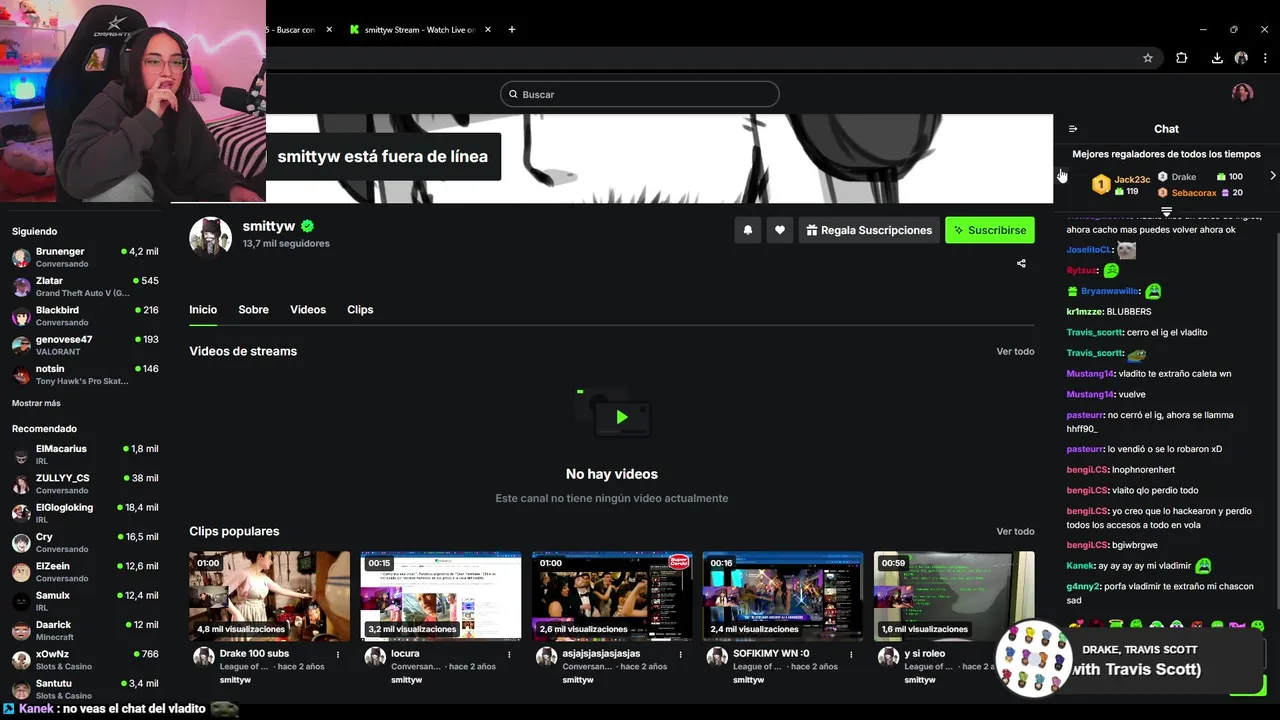The image size is (1280, 720).
Task: Expand followed channels via Mostrar más
Action: click(x=36, y=403)
